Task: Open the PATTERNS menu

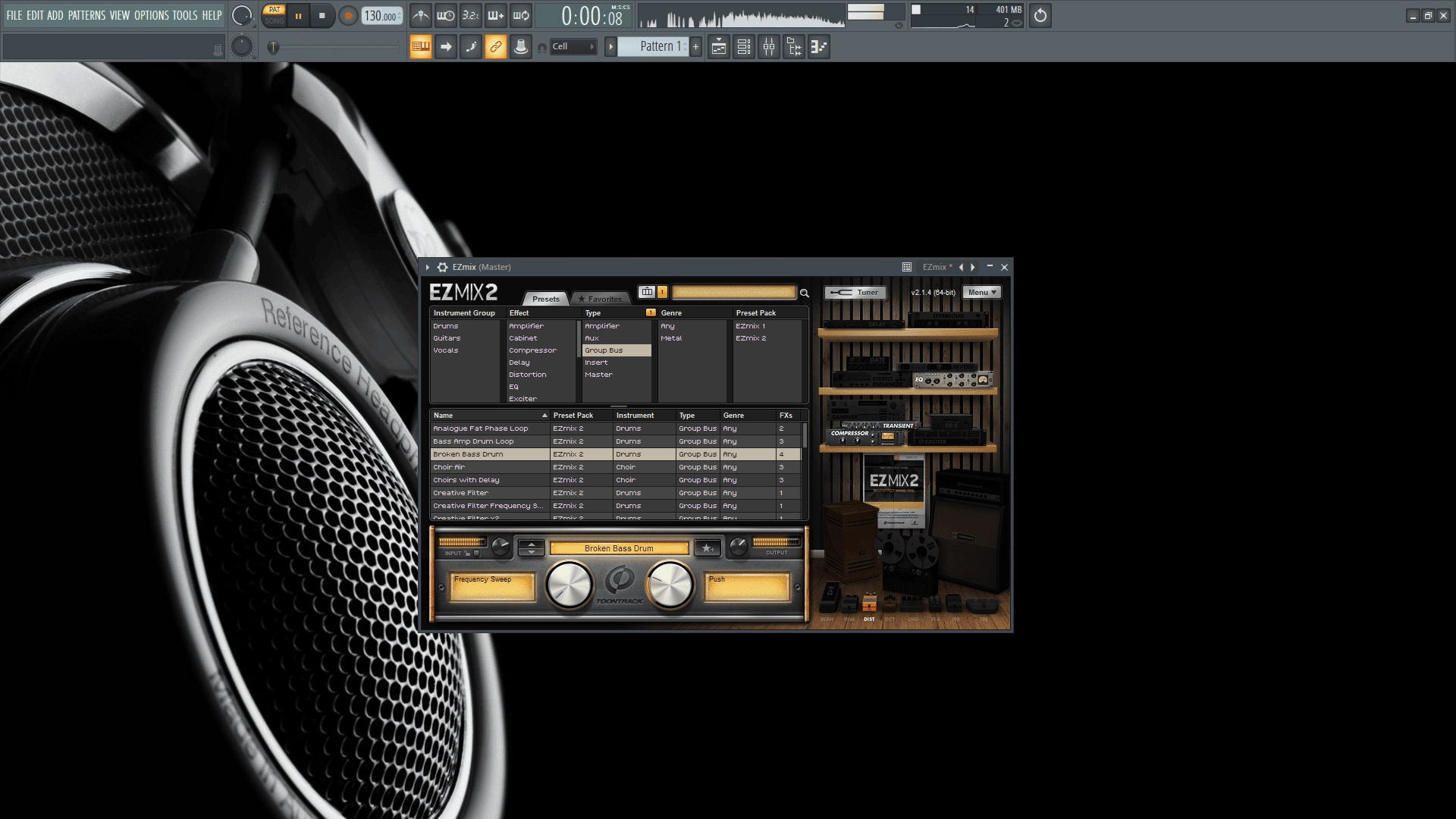Action: 86,15
